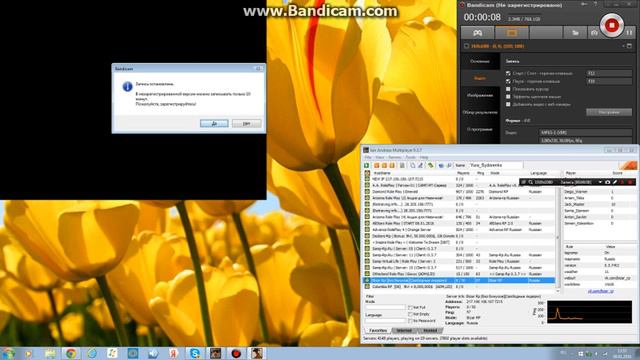This screenshot has height=360, width=640.
Task: Switch to Favorites tab in SA-MP
Action: (x=378, y=330)
